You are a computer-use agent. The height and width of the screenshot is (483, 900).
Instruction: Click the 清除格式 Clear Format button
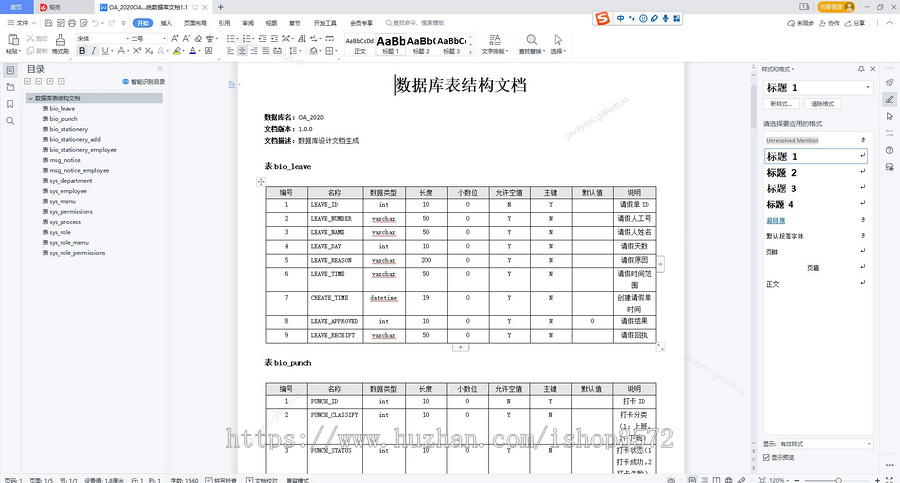coord(823,104)
